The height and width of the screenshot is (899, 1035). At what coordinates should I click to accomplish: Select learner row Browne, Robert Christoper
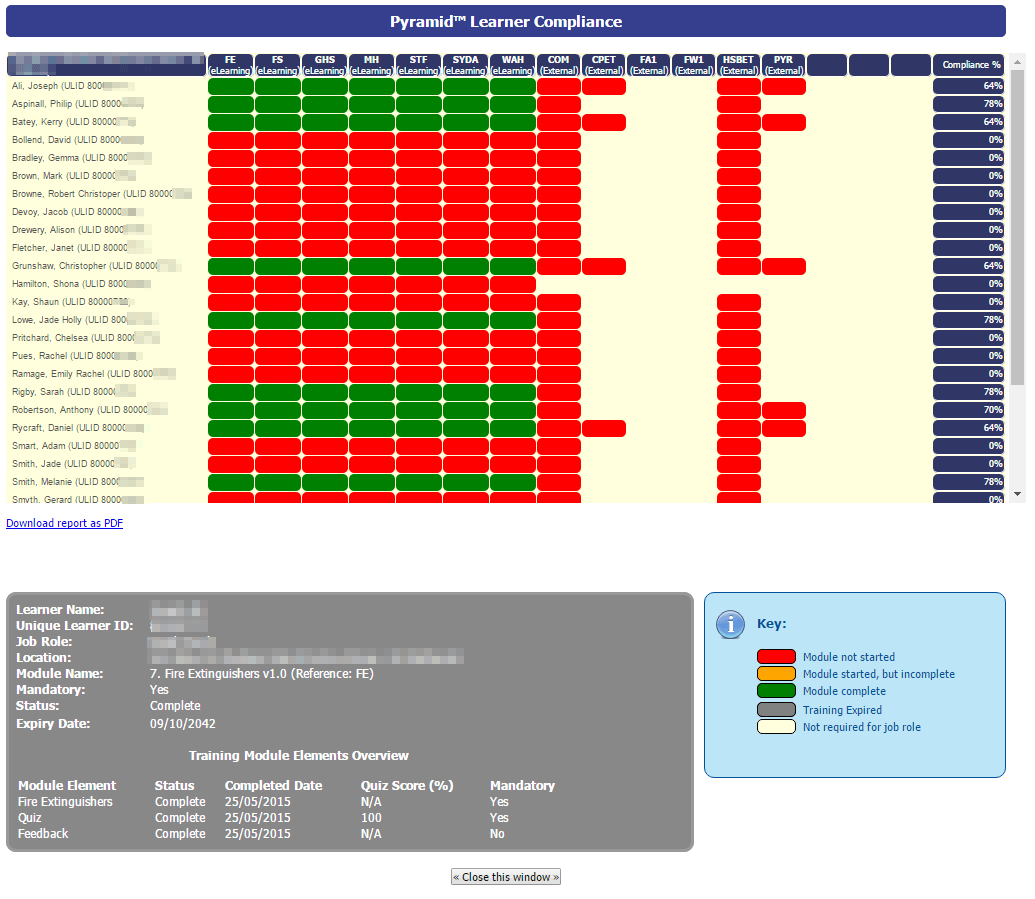point(102,193)
